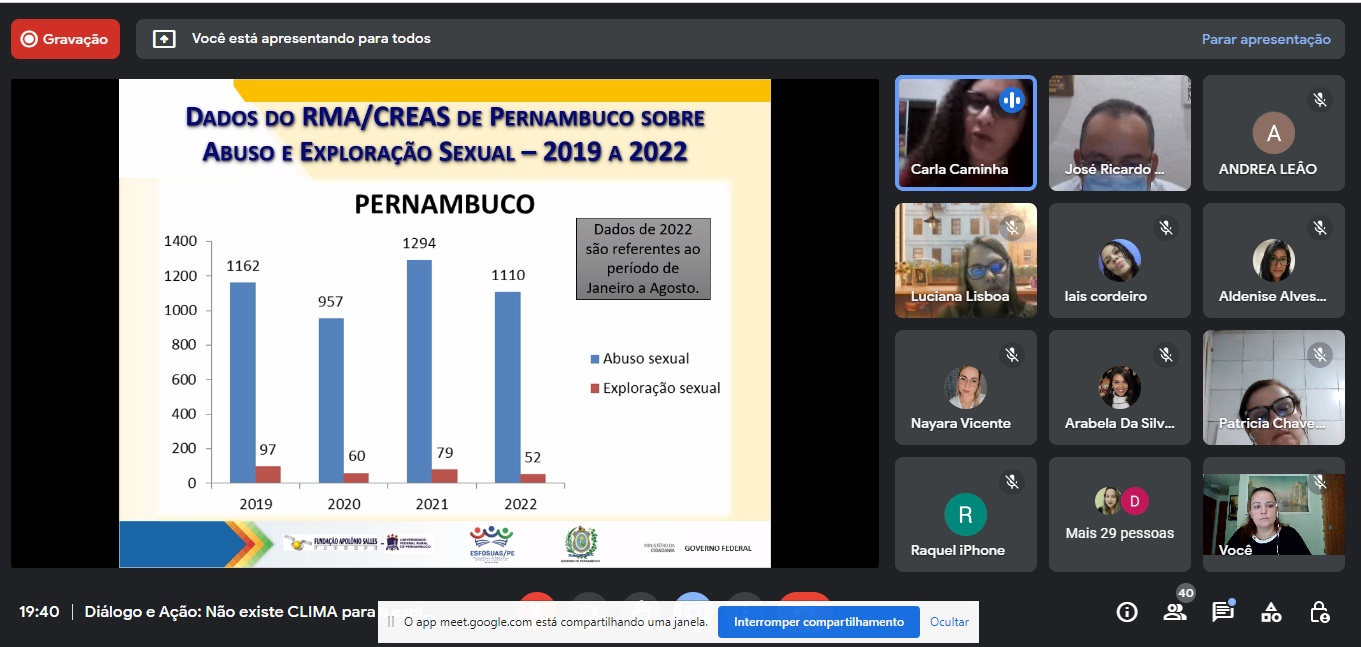Click Carla Caminha's speaking audio indicator
Screen dimensions: 1361x647
[x=1012, y=100]
